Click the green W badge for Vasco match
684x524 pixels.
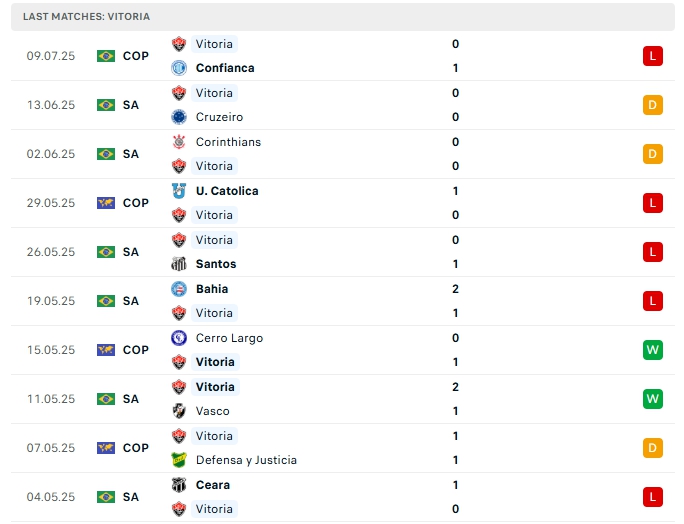pos(652,399)
